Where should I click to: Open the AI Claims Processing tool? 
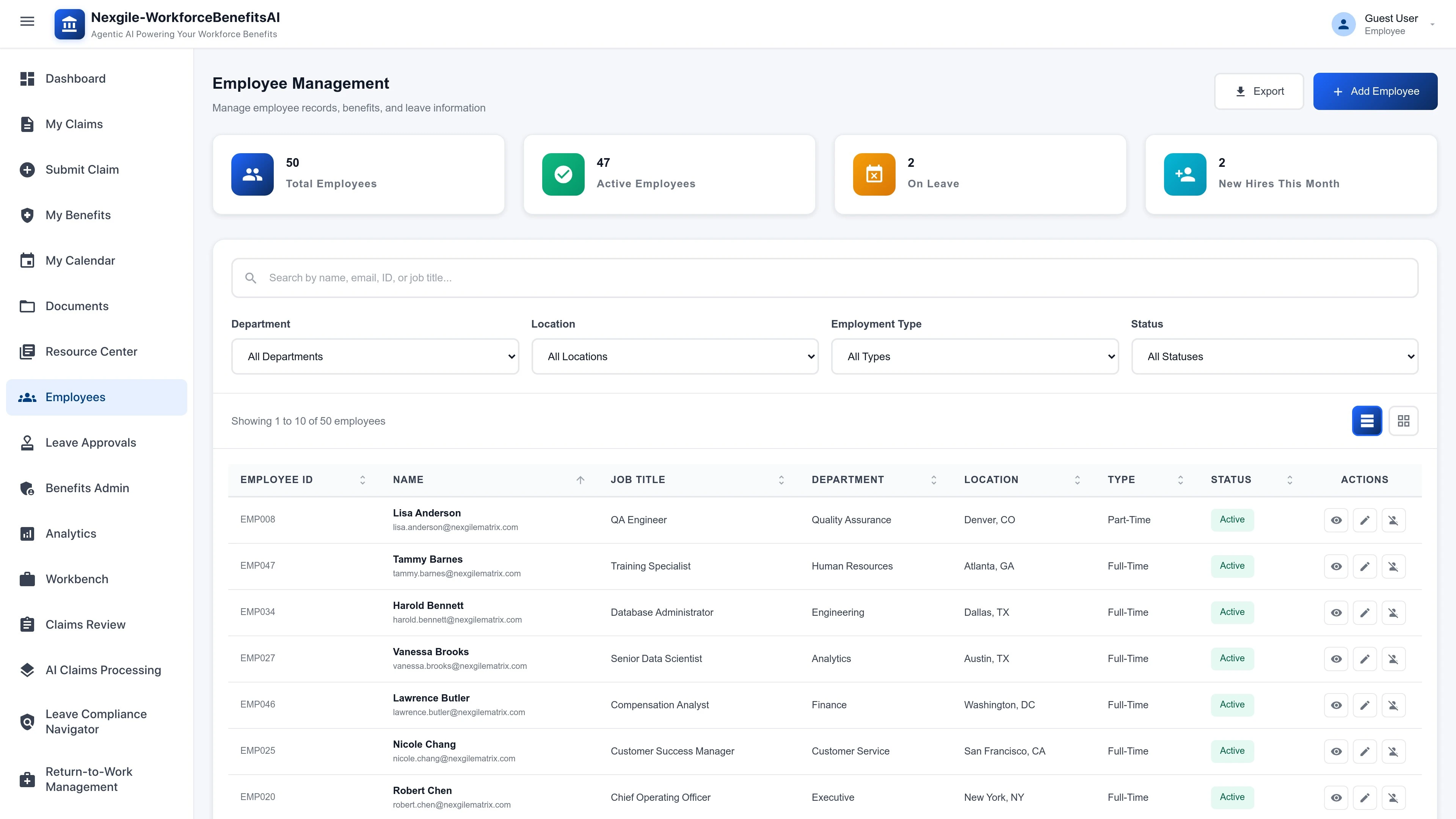(x=103, y=670)
